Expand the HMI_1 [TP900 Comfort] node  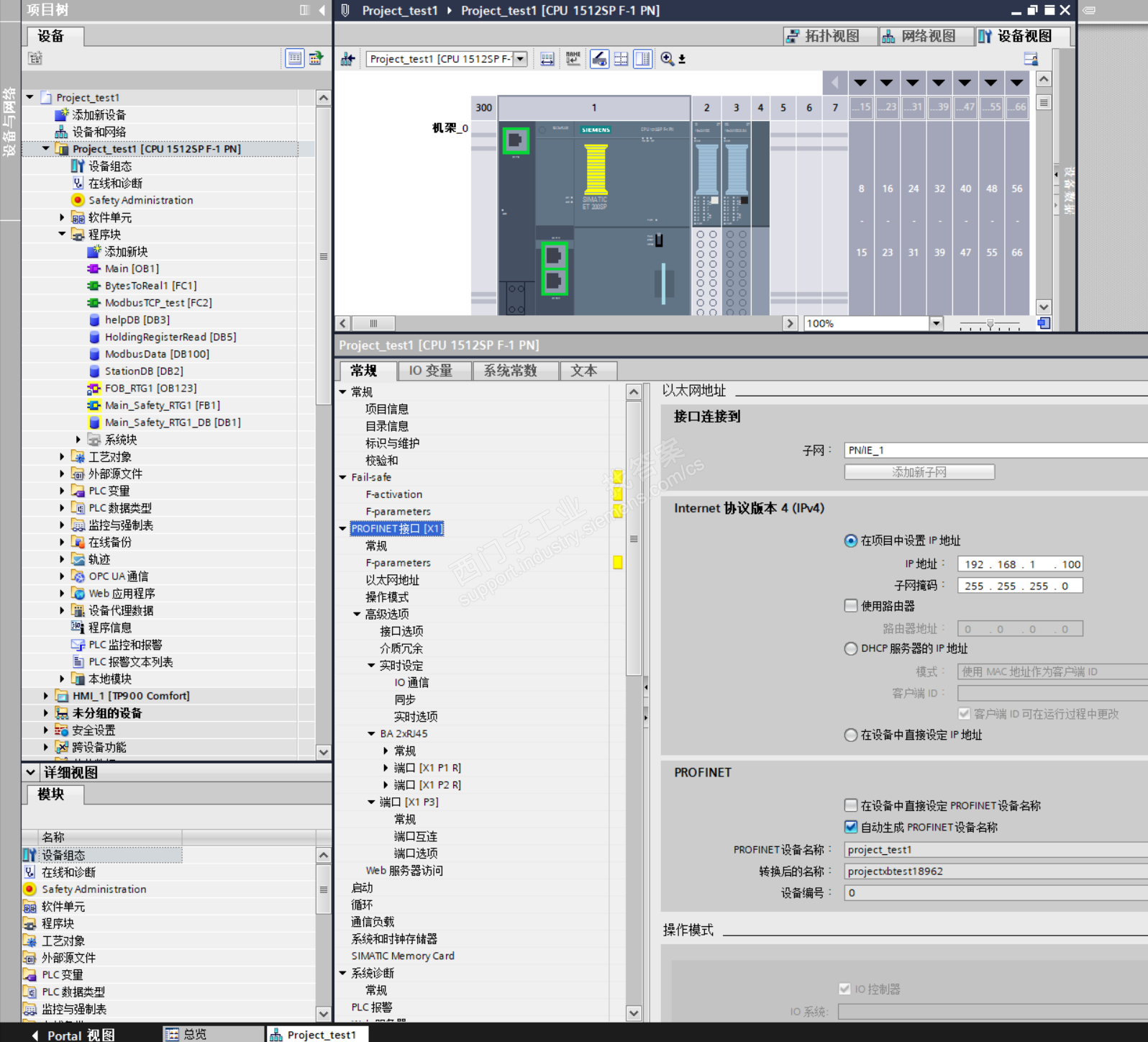46,696
